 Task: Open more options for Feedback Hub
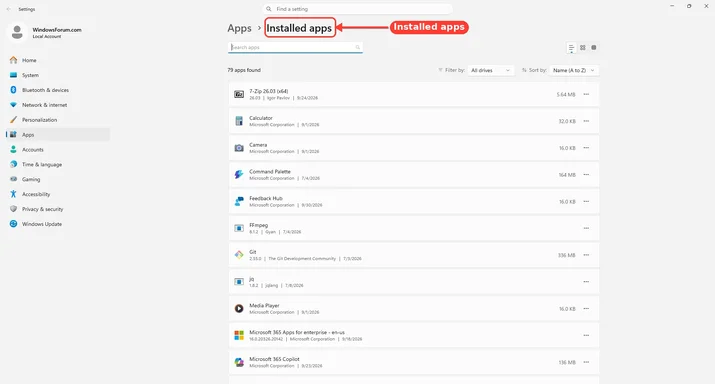coord(586,202)
